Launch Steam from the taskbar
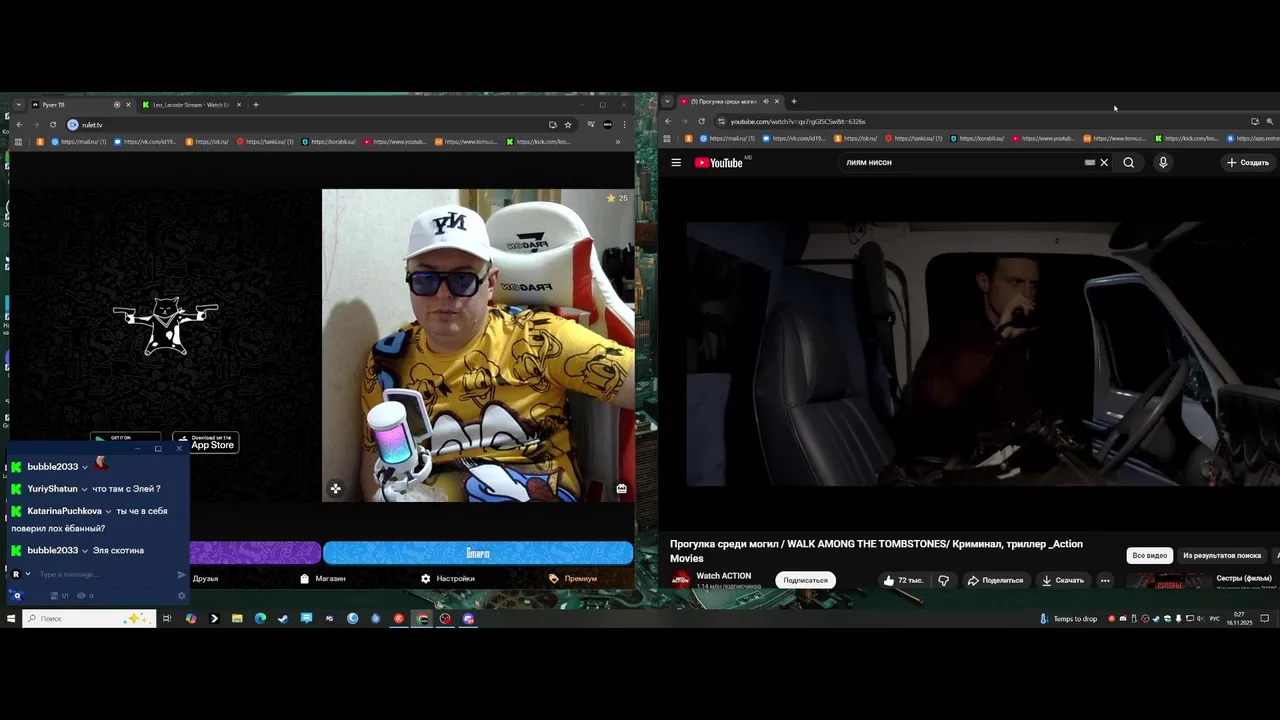Screen dimensions: 1280x720 (x=283, y=619)
